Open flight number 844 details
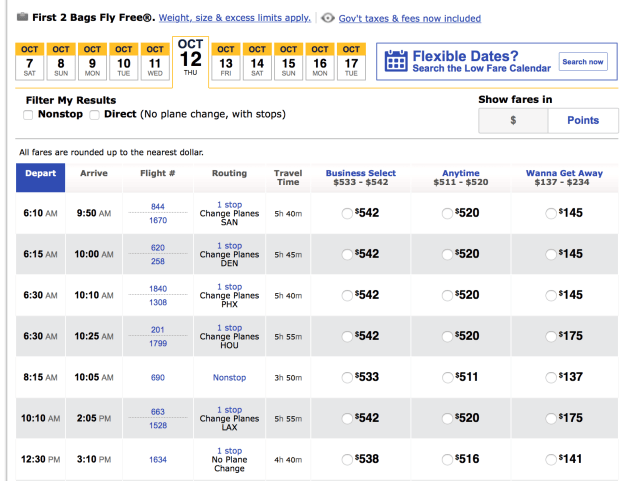 click(158, 206)
